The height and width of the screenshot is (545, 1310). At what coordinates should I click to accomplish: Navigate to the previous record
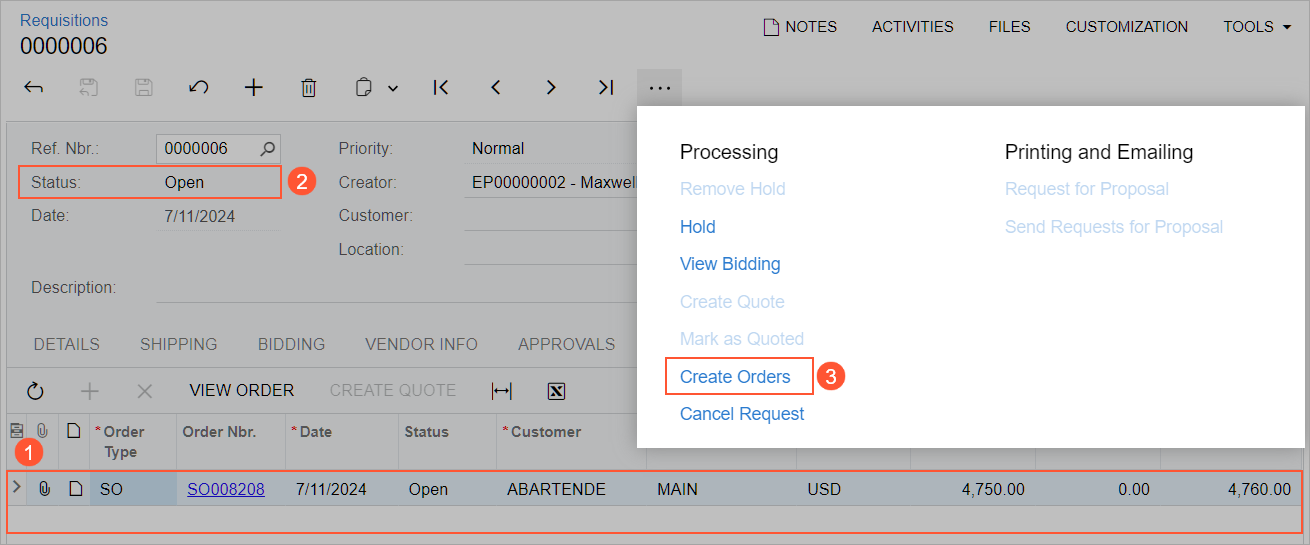[x=496, y=88]
